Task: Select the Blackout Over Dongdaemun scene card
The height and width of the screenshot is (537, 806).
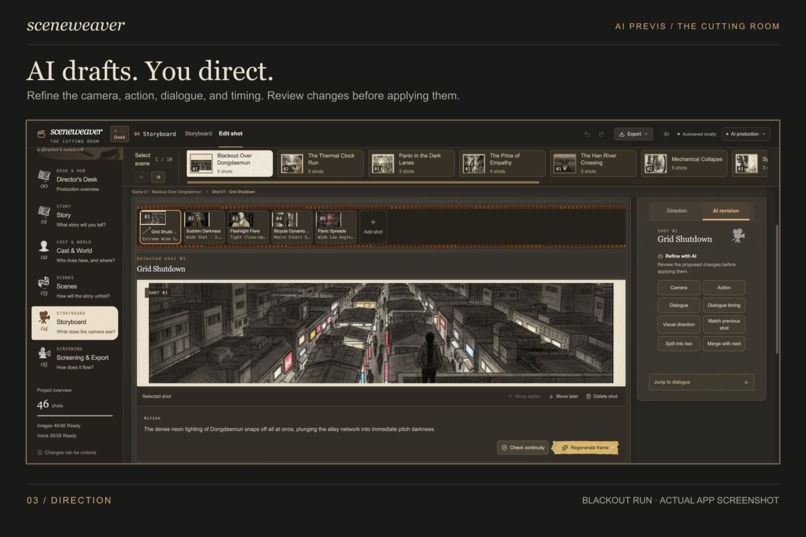Action: (229, 163)
